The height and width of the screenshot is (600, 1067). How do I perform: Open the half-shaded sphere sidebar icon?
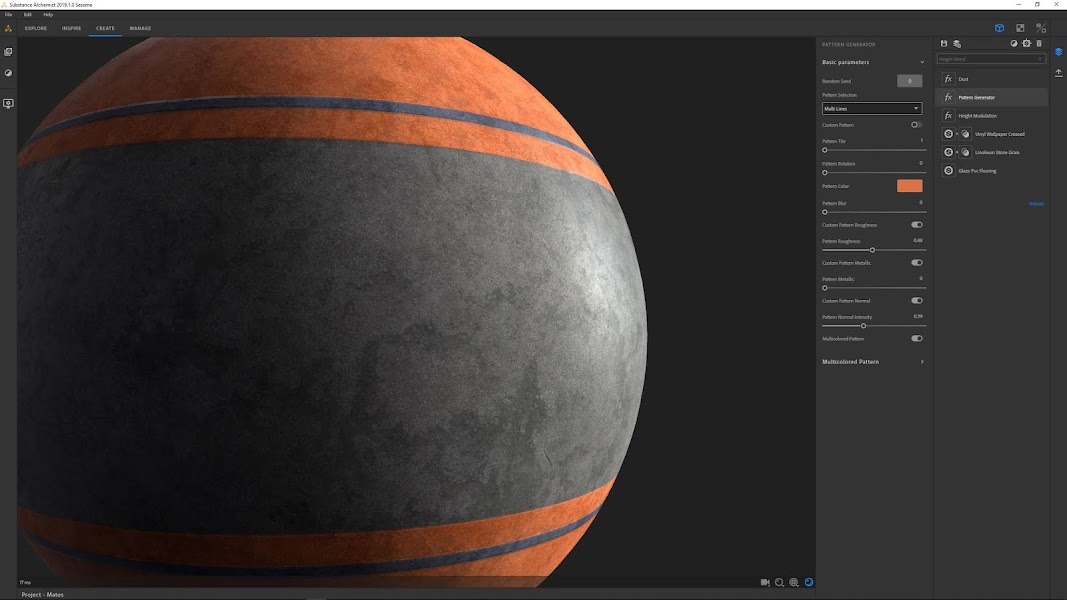[8, 73]
